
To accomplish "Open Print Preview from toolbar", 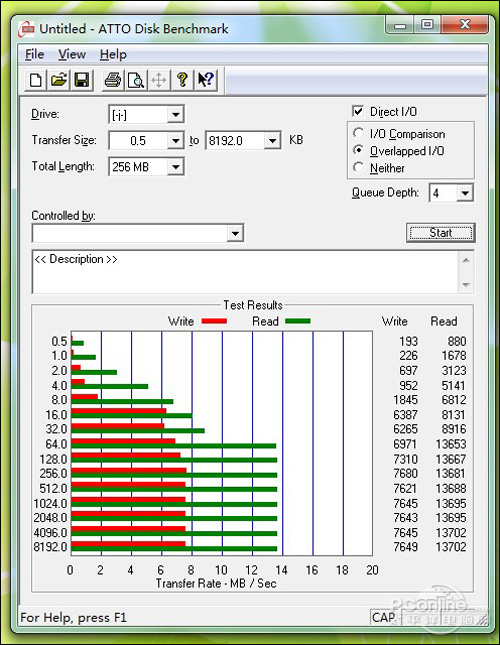I will tap(136, 80).
